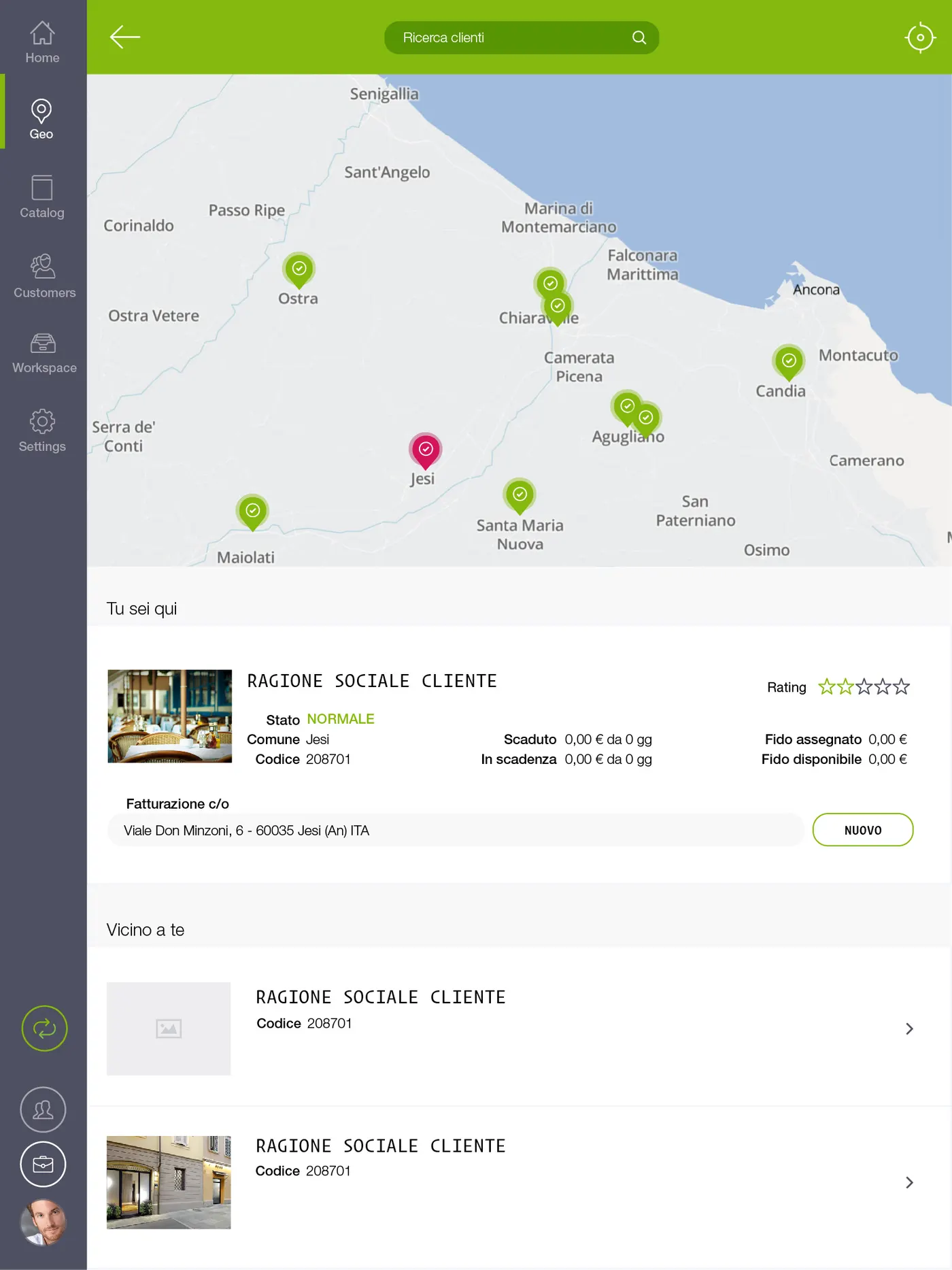The image size is (952, 1270).
Task: Select the billing address Viale Don Minzoni field
Action: click(x=456, y=830)
